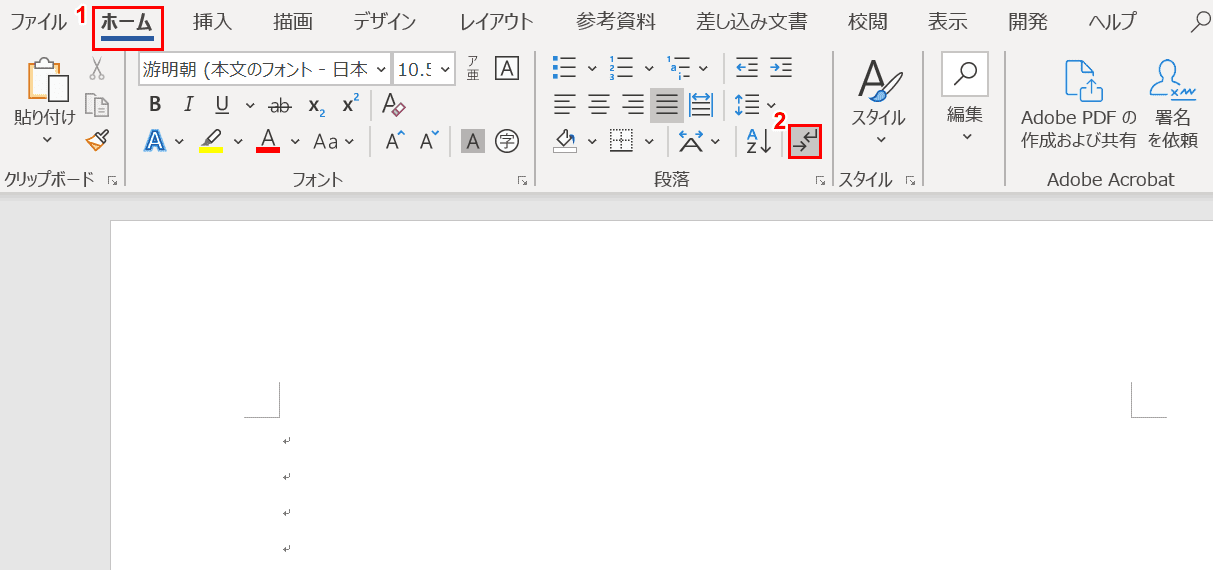Screen dimensions: 1213x570
Task: Click Request Signatures (署名を依頼) button
Action: coord(1173,104)
